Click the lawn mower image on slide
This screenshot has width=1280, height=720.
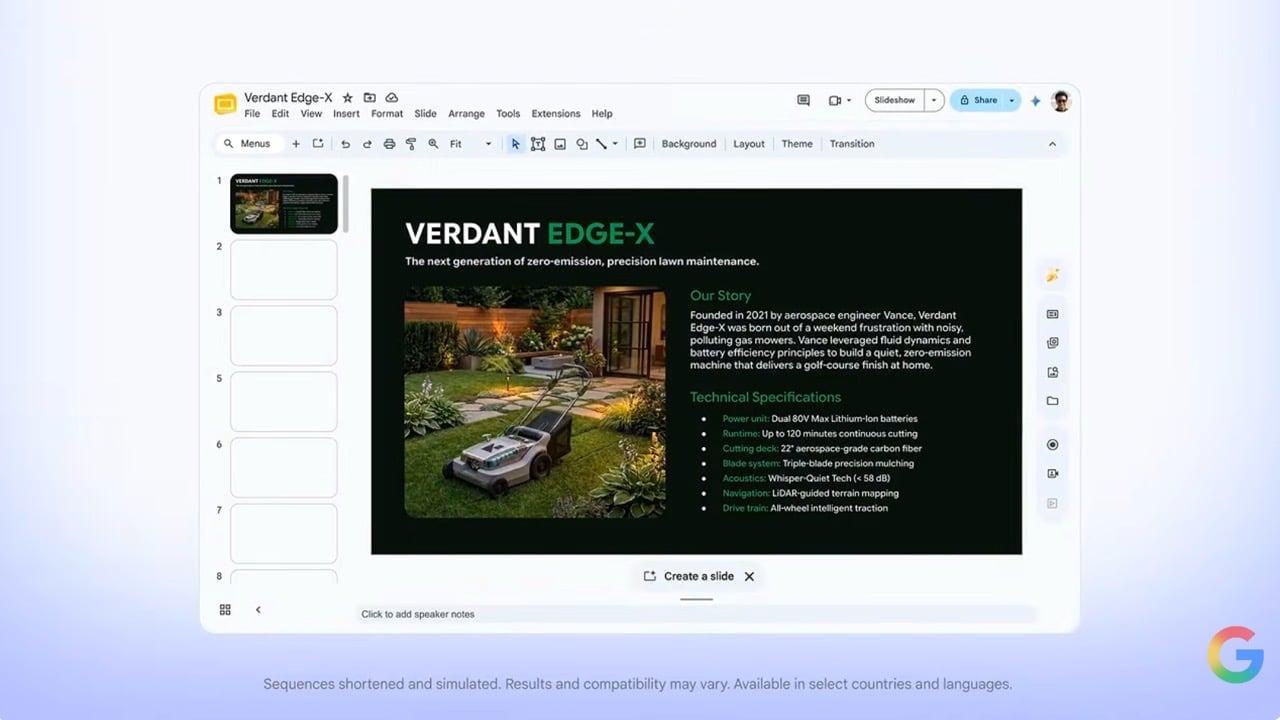[535, 403]
